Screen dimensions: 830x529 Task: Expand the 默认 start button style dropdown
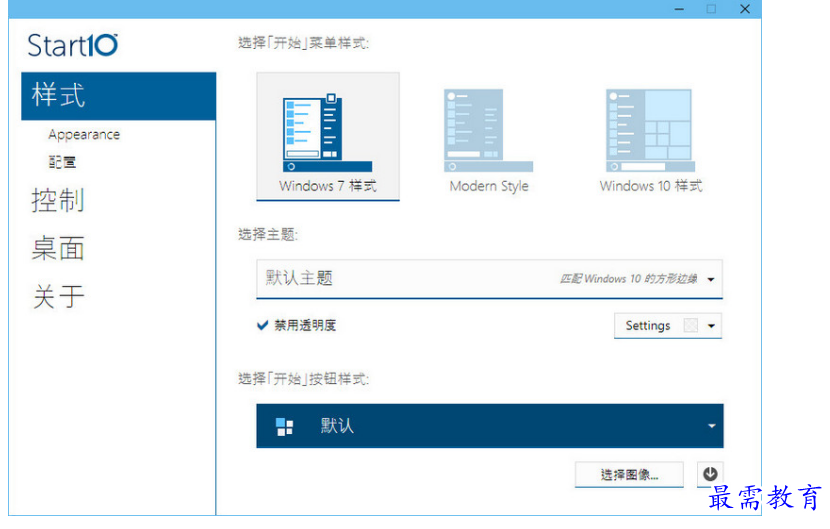(490, 426)
